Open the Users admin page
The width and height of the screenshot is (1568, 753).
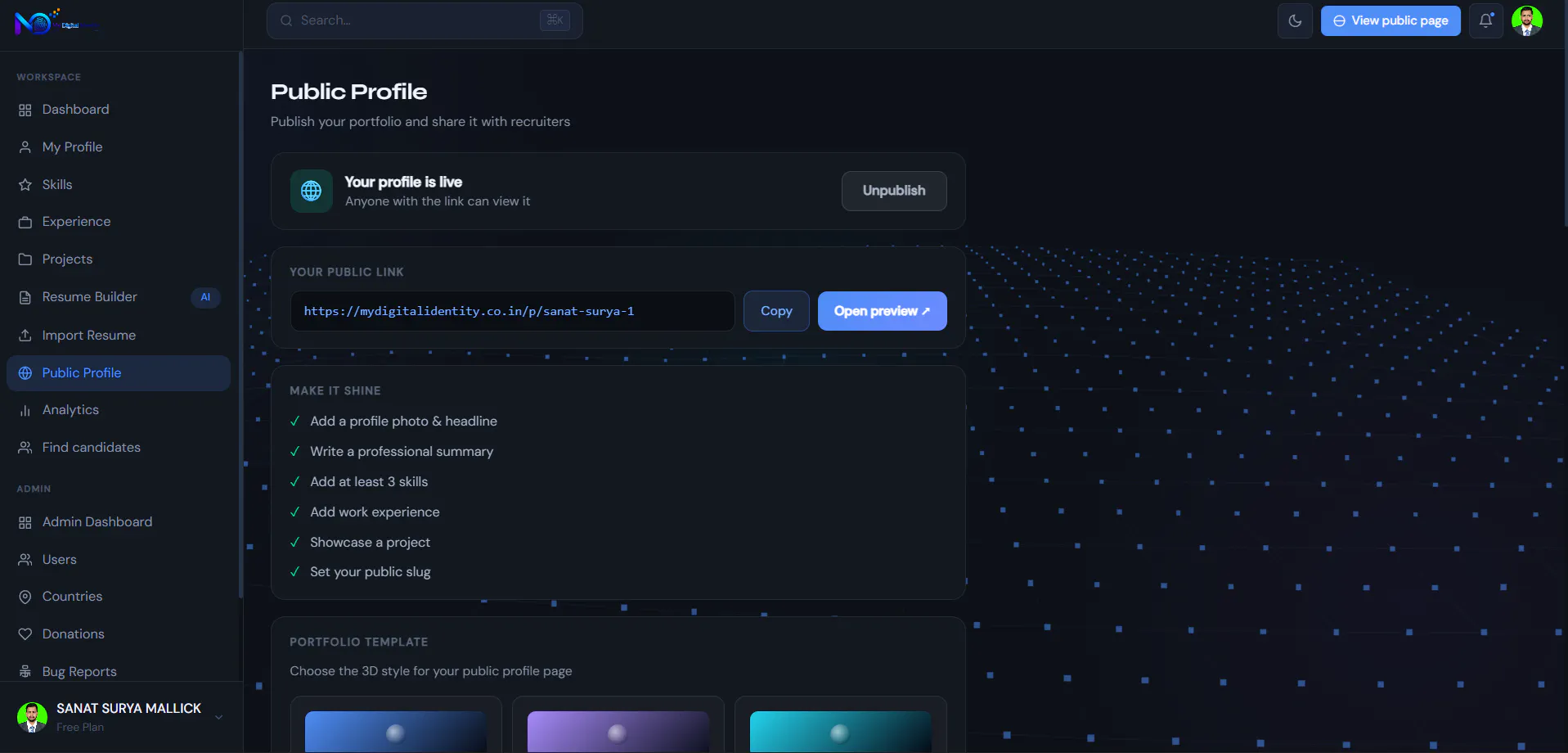pos(119,560)
